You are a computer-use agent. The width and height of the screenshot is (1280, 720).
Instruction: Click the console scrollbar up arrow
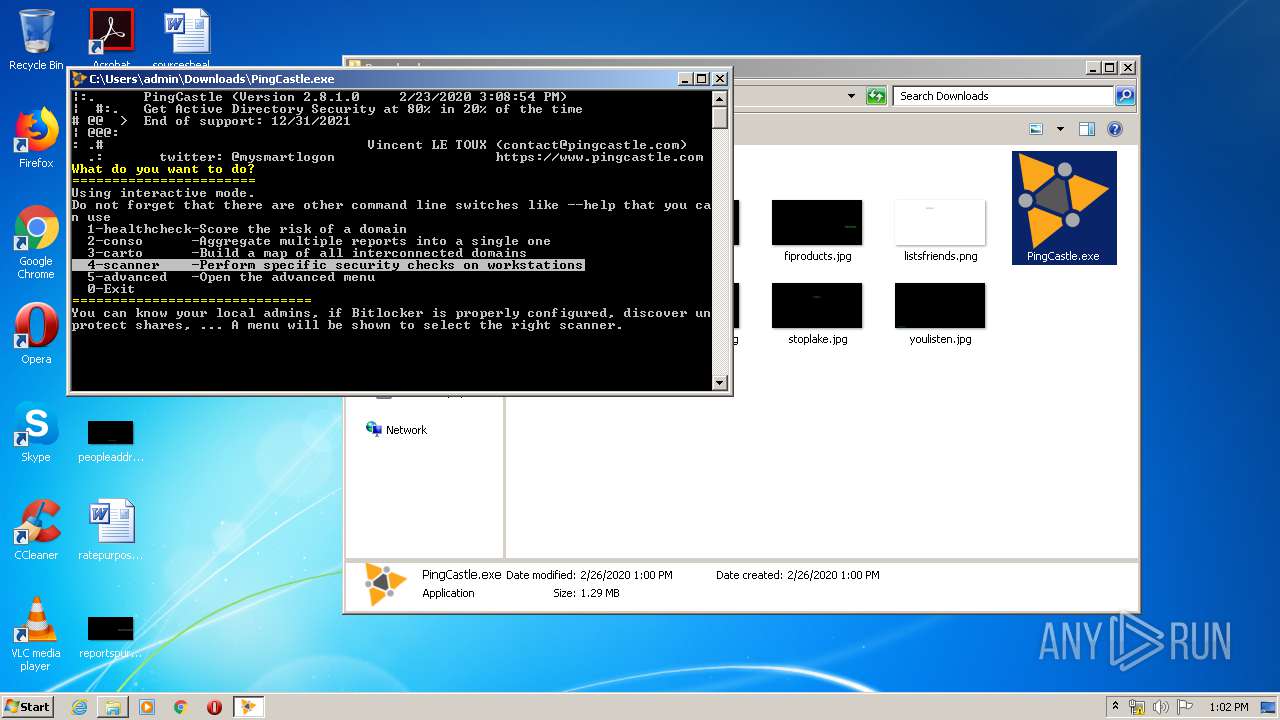coord(720,98)
